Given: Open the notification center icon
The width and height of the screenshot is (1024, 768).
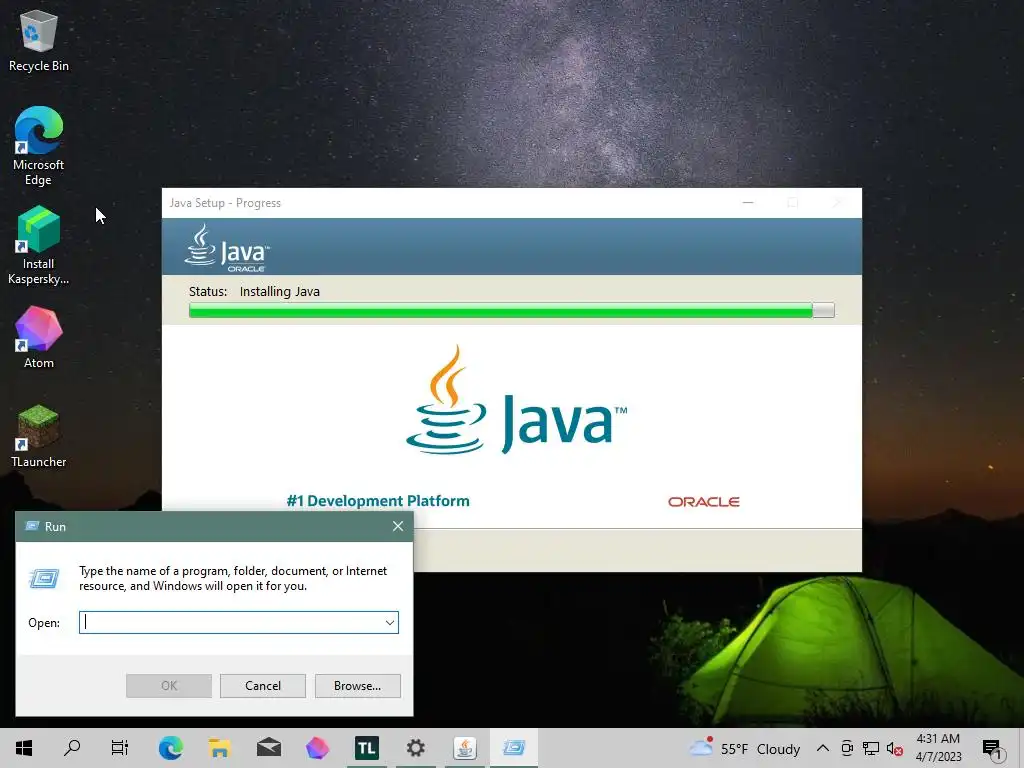Looking at the screenshot, I should point(992,748).
